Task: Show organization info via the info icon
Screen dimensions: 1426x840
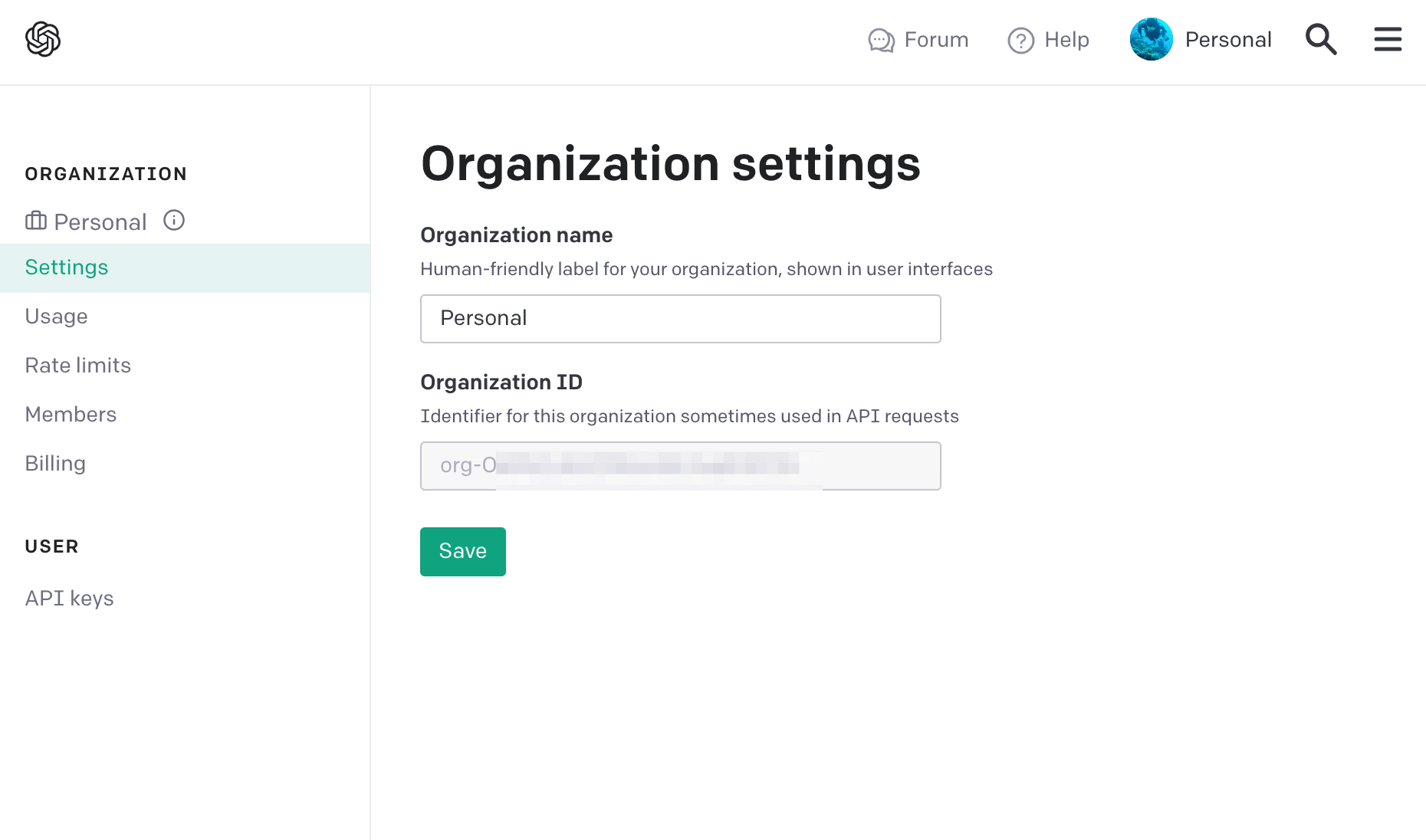Action: click(x=174, y=221)
